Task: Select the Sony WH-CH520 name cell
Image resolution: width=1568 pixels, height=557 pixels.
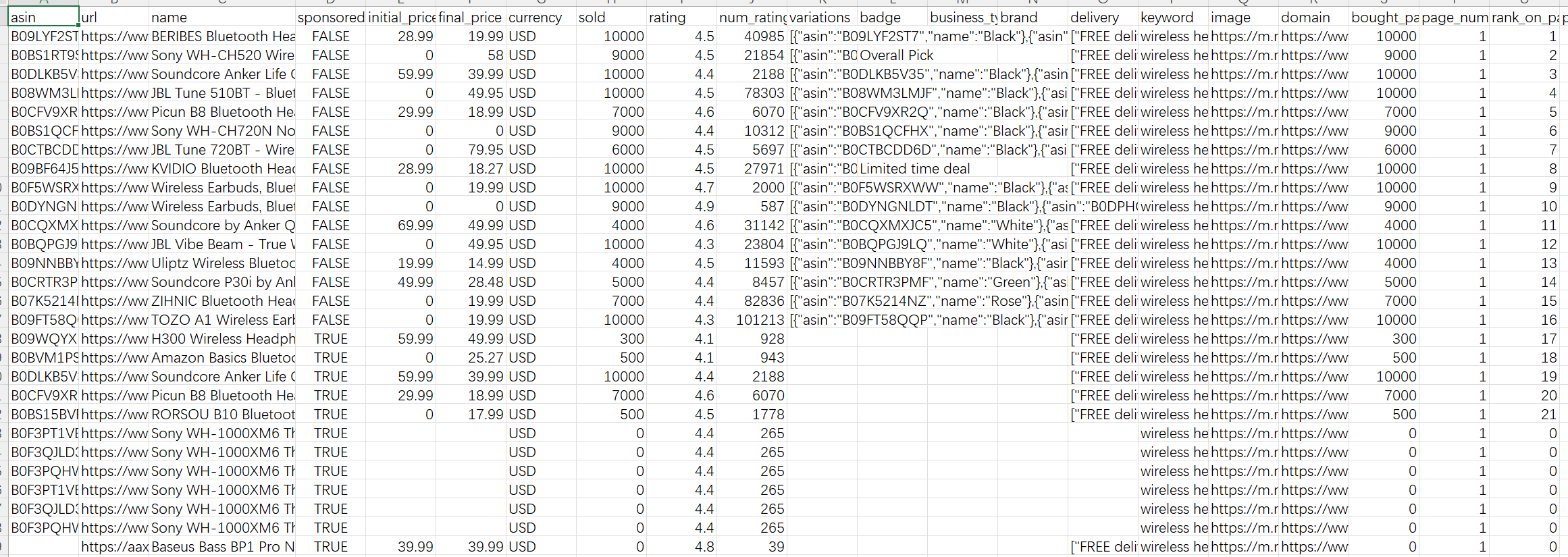Action: point(222,55)
